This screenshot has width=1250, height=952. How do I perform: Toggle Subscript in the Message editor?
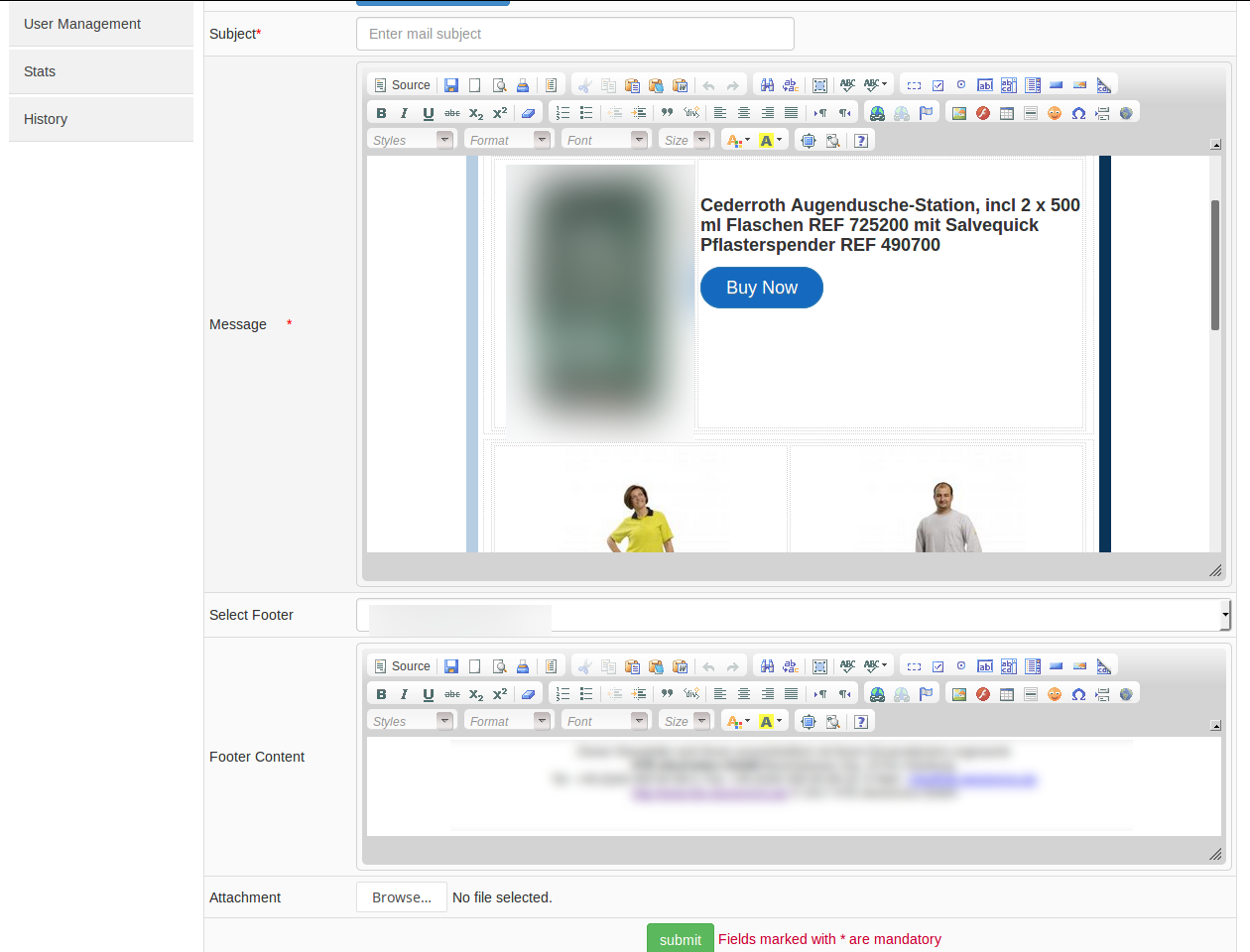(x=476, y=113)
